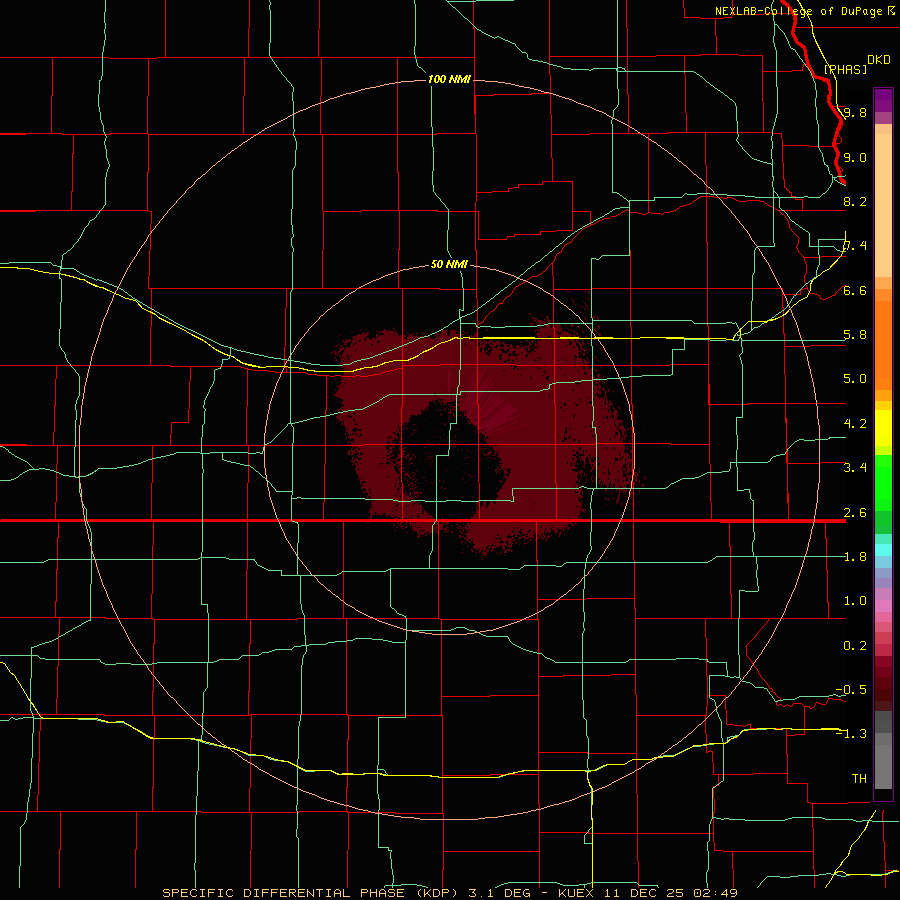Click the 100 NMI range ring label
Viewport: 900px width, 900px height.
pyautogui.click(x=449, y=79)
